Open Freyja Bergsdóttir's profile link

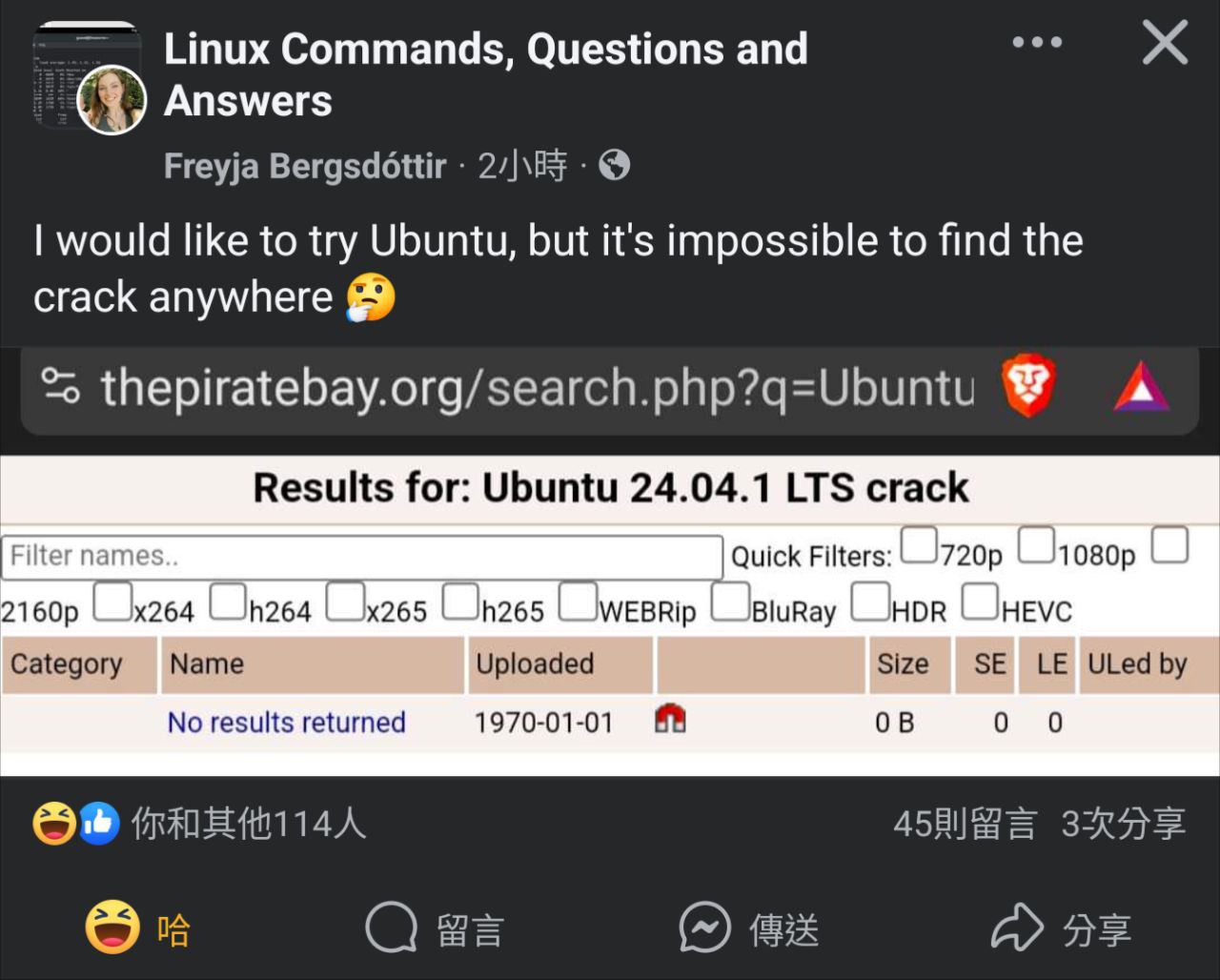(x=305, y=167)
